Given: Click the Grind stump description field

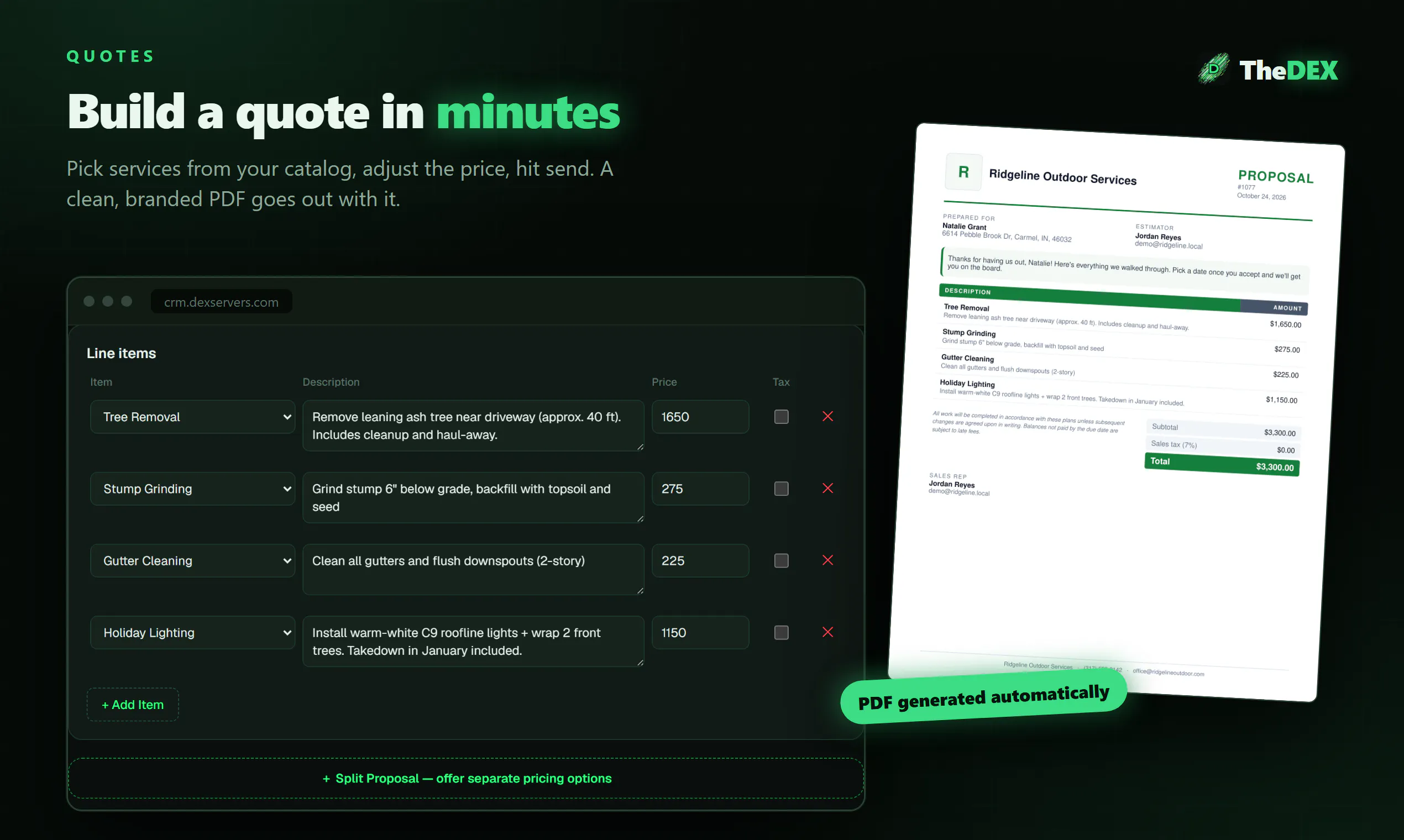Looking at the screenshot, I should [x=473, y=497].
